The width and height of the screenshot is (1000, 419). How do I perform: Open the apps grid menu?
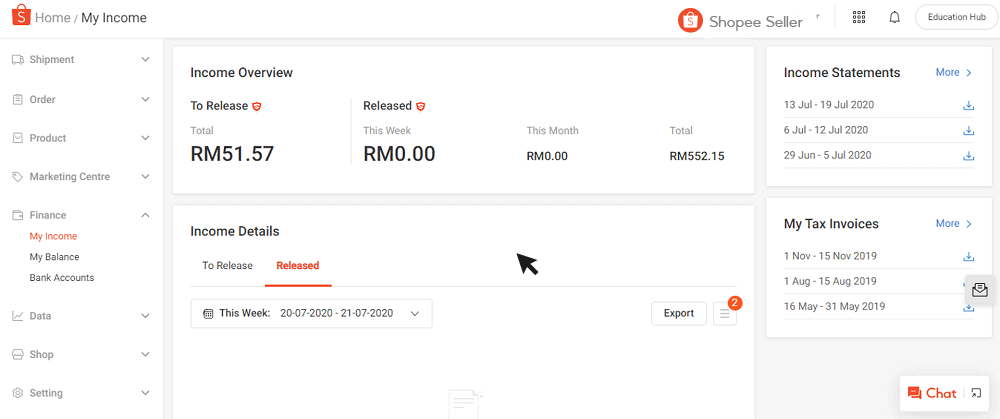click(x=859, y=18)
